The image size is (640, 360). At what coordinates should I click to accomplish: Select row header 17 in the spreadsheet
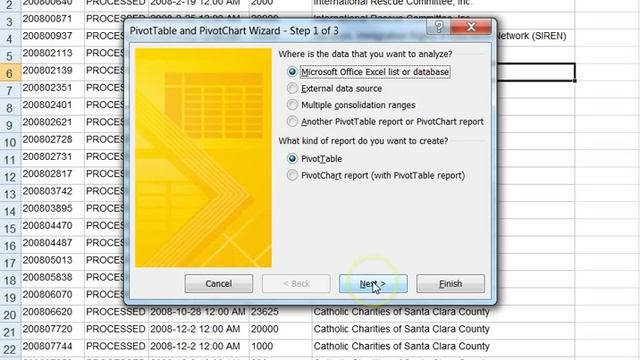point(10,263)
